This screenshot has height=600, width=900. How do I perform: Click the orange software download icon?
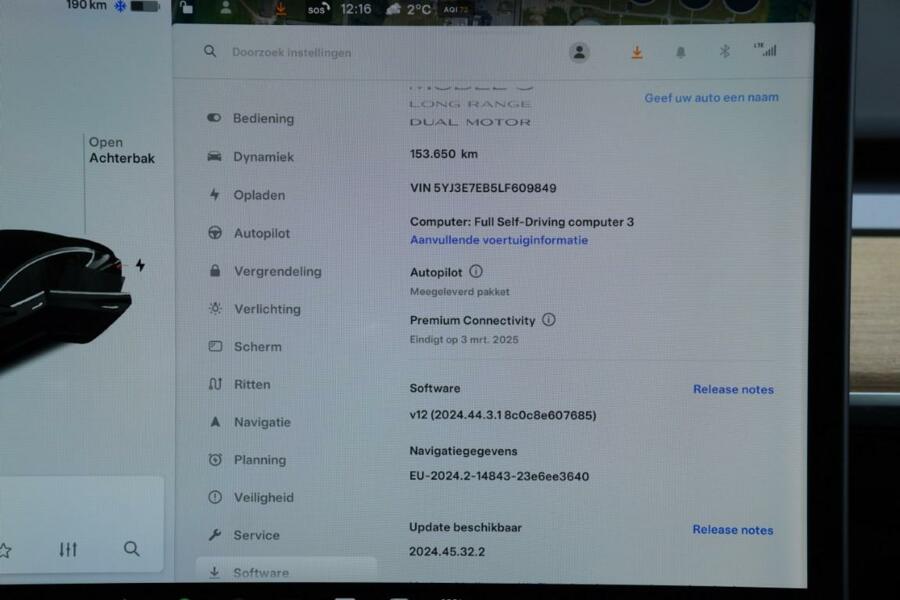pyautogui.click(x=637, y=53)
